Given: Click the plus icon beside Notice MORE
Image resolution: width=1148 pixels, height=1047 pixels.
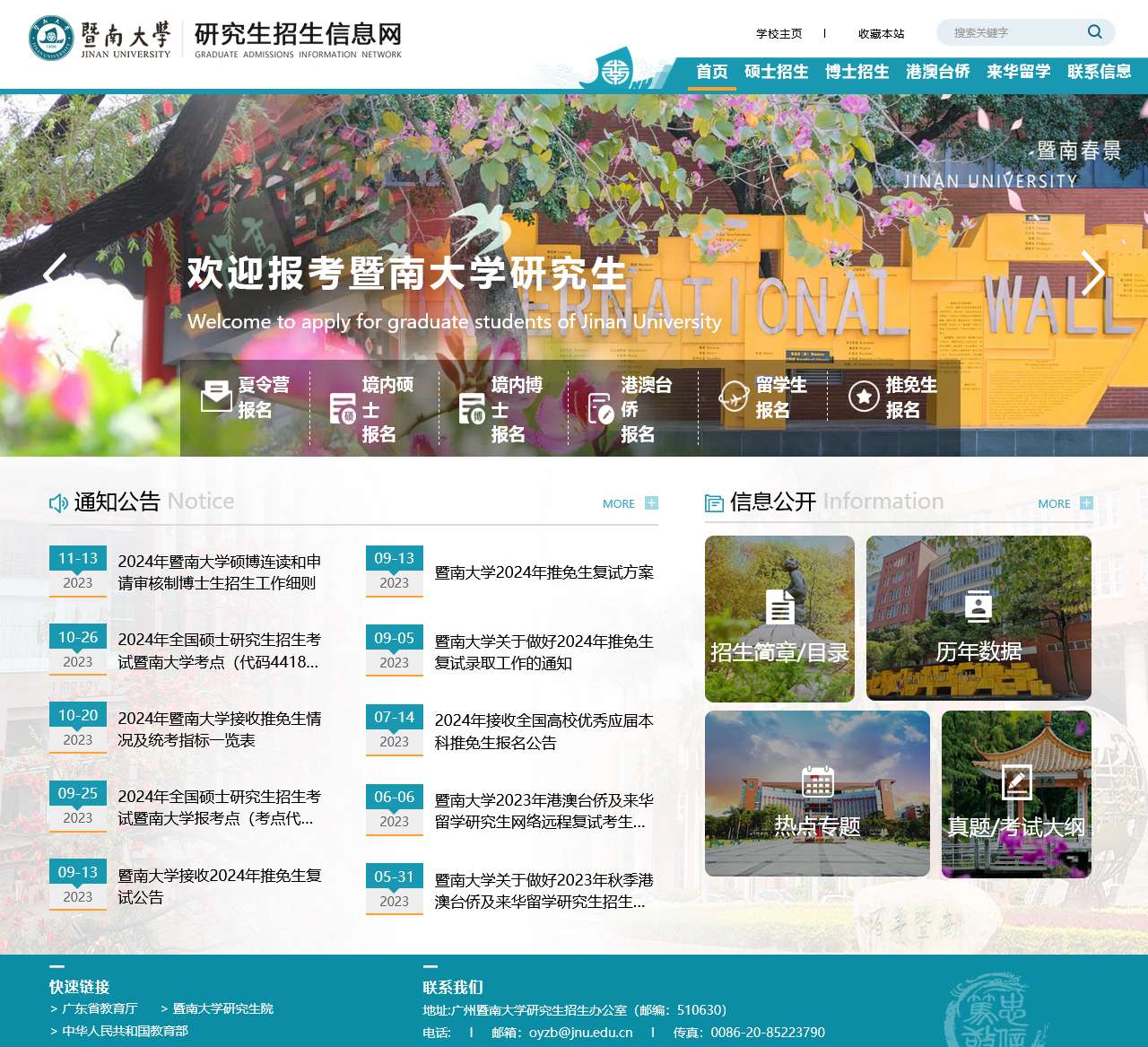Looking at the screenshot, I should (652, 503).
